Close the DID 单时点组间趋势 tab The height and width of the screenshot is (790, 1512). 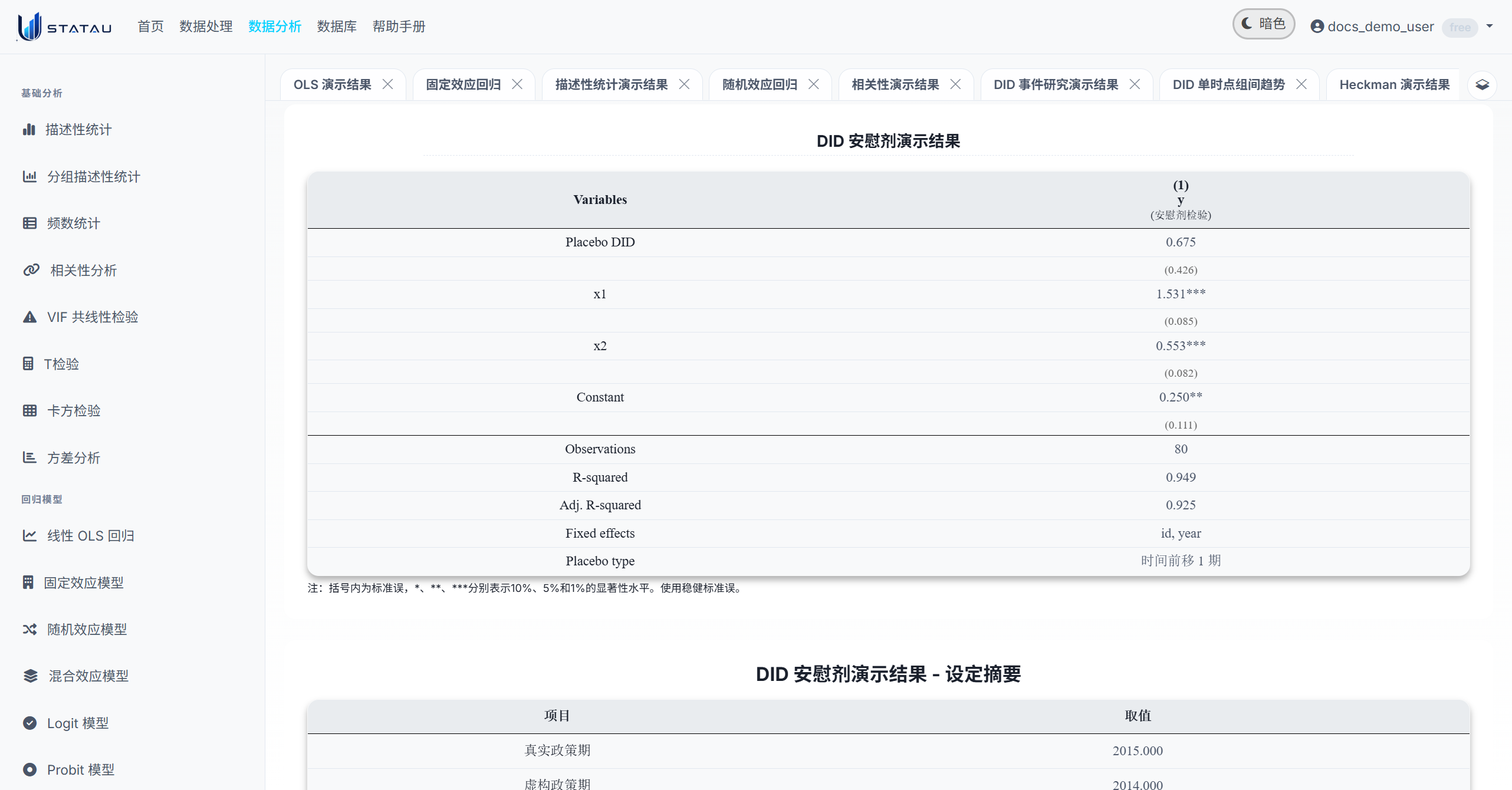(1301, 84)
